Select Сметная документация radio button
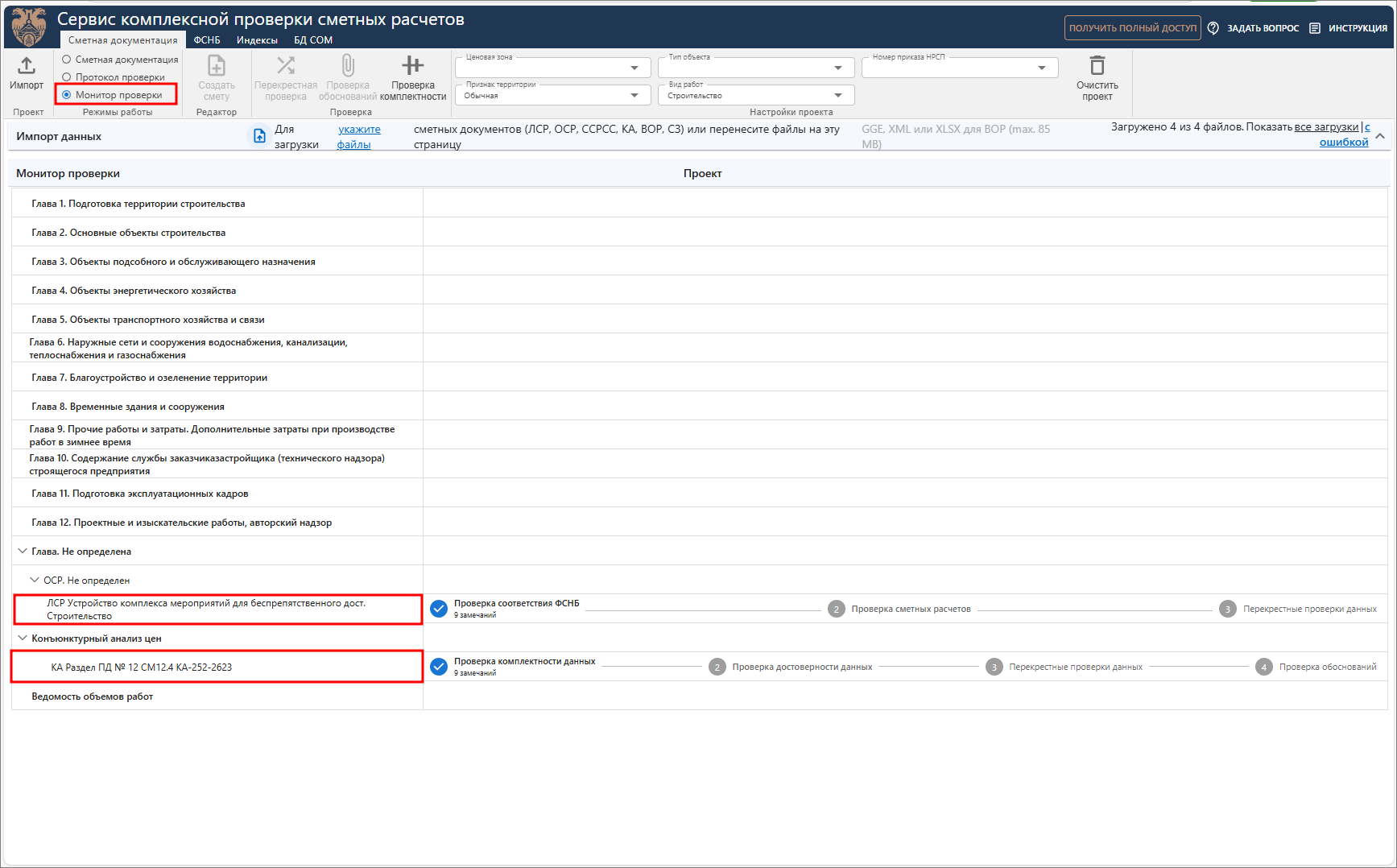The width and height of the screenshot is (1397, 868). coord(67,60)
